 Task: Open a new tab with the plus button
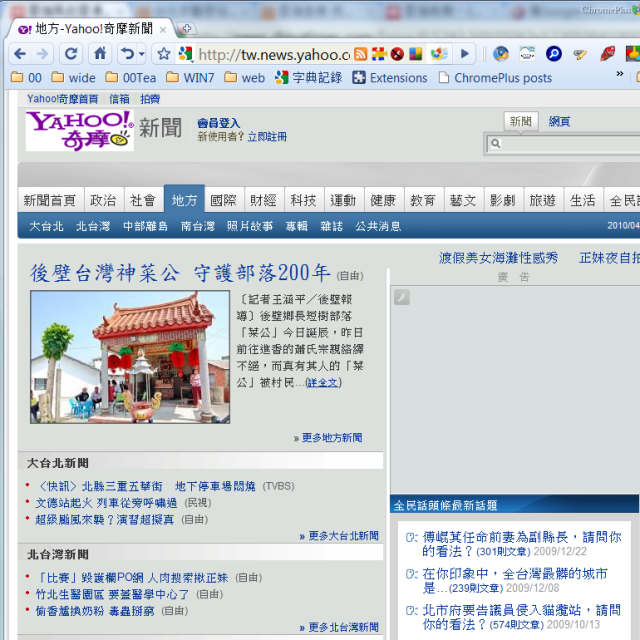[x=187, y=29]
